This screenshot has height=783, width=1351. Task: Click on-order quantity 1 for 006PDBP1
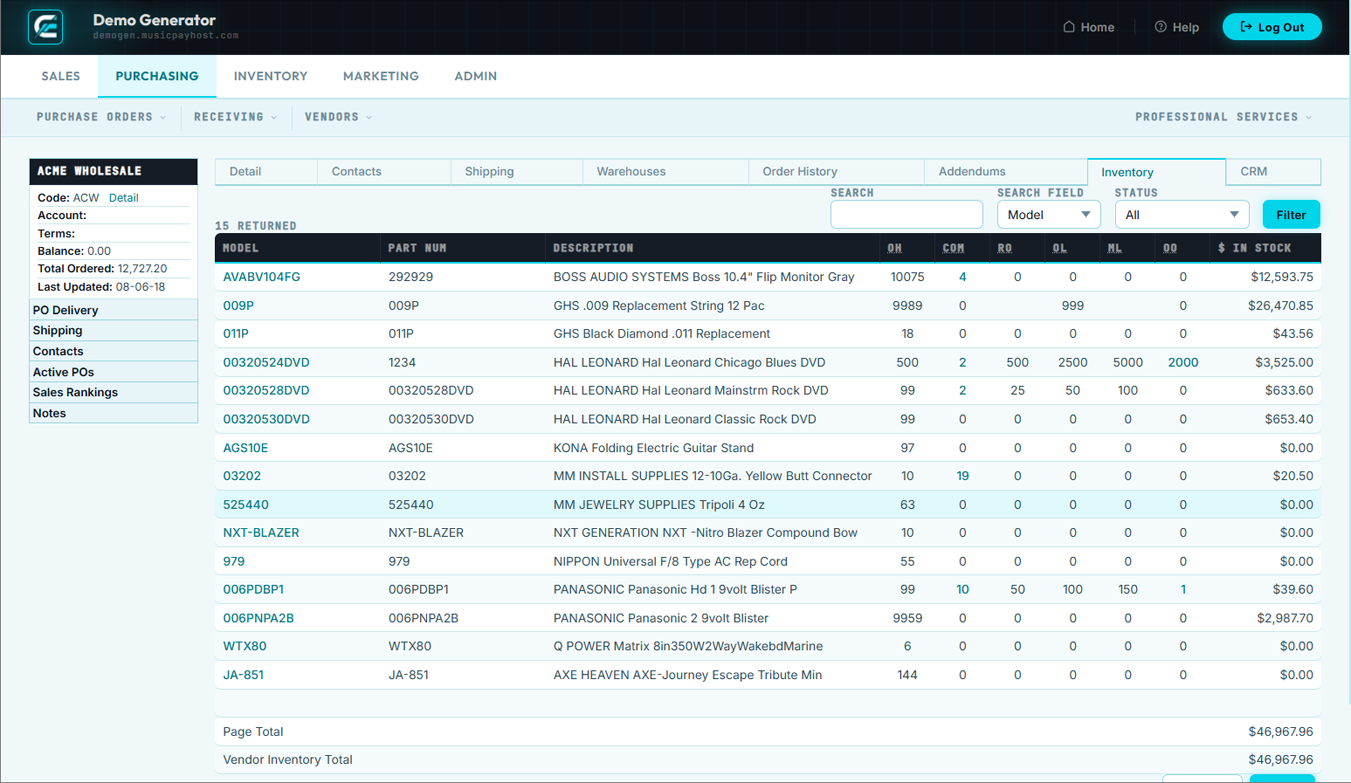pos(1183,590)
